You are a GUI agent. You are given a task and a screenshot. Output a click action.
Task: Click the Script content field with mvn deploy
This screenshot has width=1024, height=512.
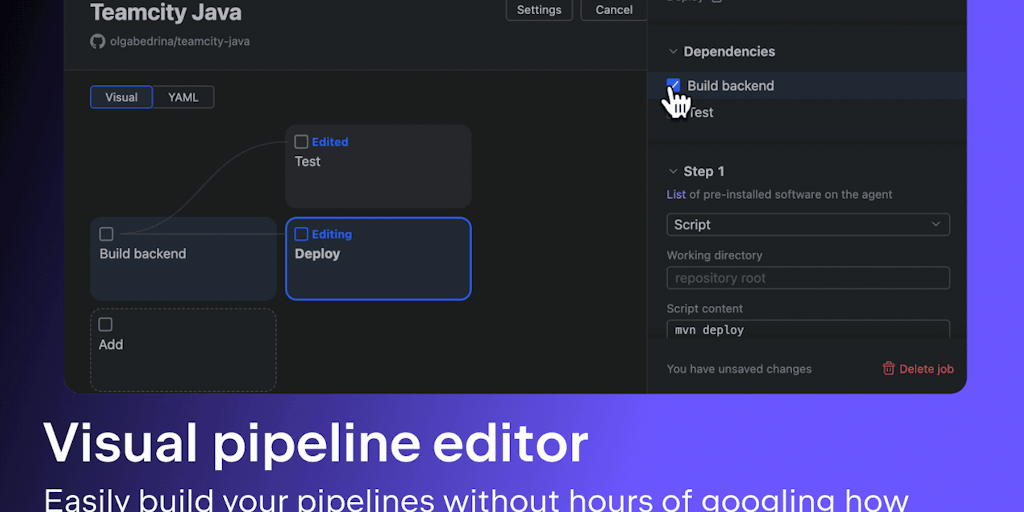tap(808, 329)
